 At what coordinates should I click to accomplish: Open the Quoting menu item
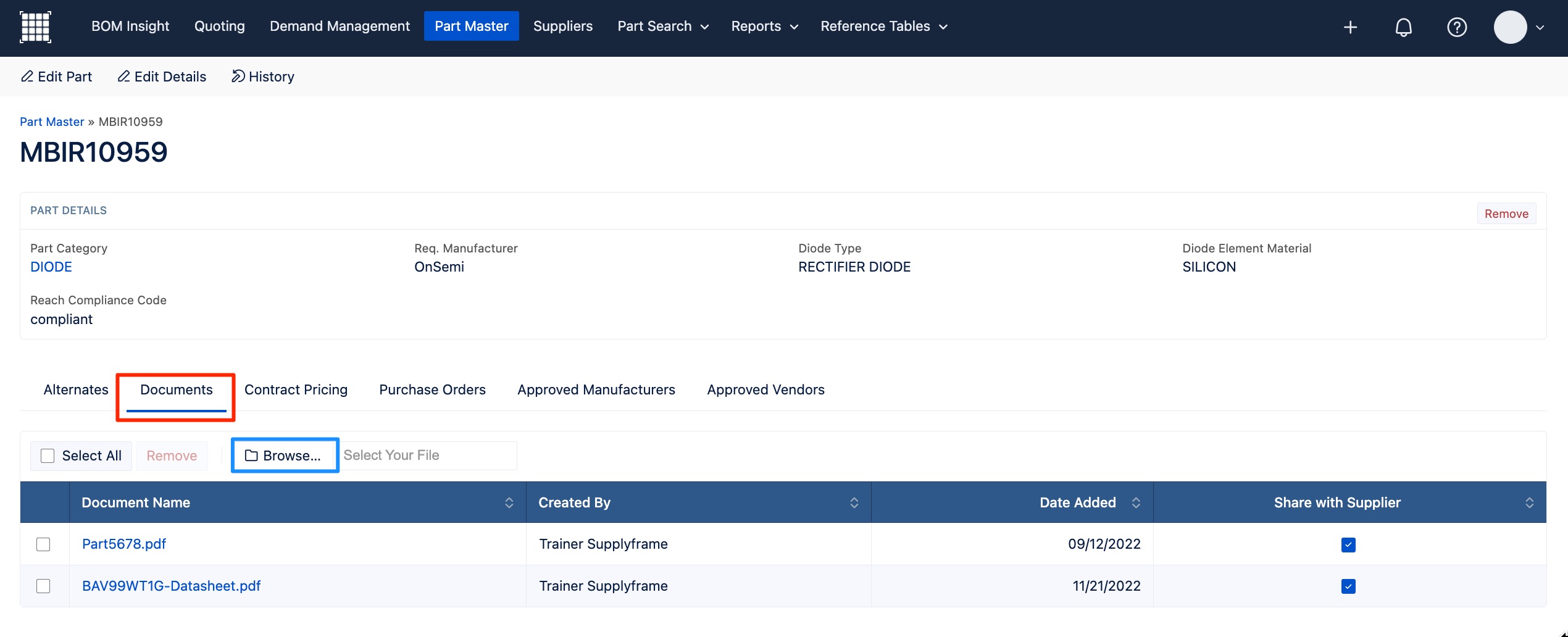pyautogui.click(x=220, y=26)
